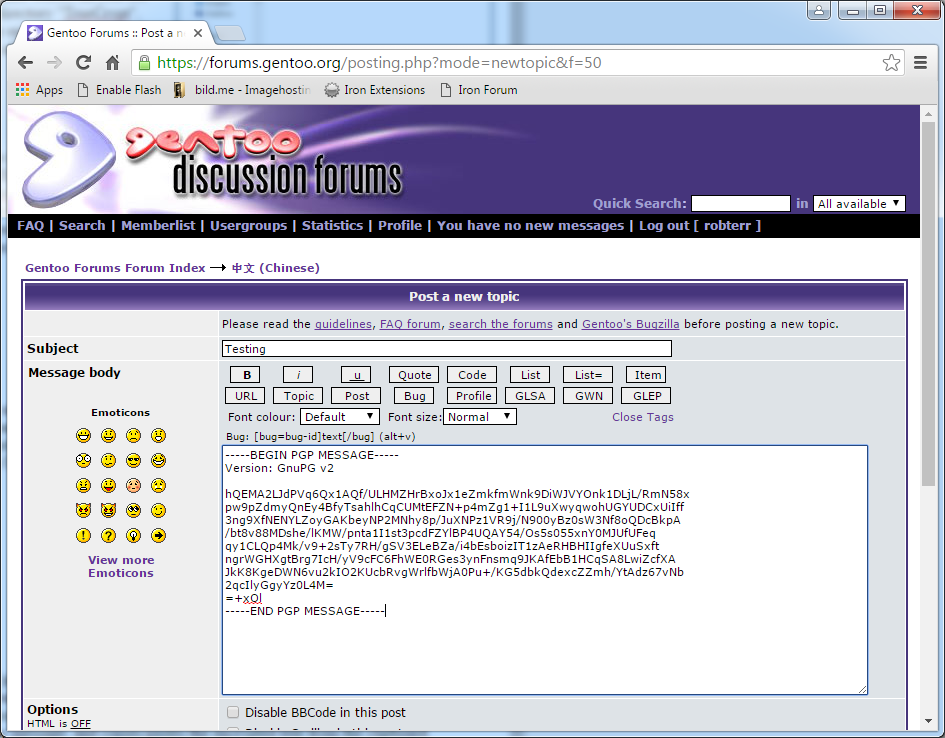Screen dimensions: 945x738
Task: Insert the rolling eyes emoticon
Action: click(x=133, y=510)
